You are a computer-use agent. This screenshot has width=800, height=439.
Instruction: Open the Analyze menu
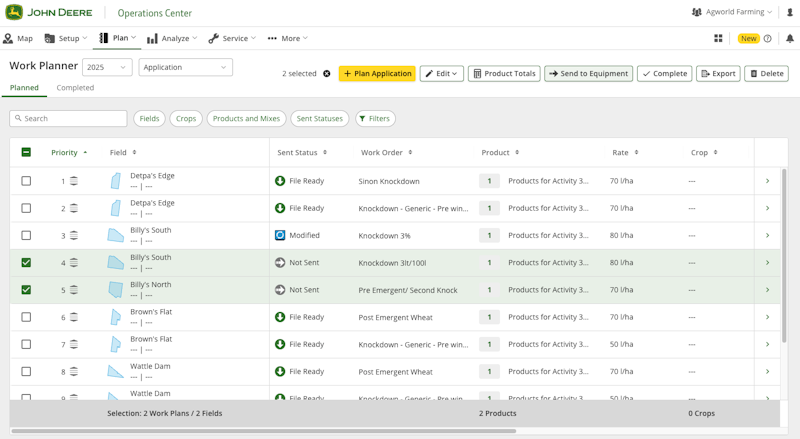coord(173,38)
